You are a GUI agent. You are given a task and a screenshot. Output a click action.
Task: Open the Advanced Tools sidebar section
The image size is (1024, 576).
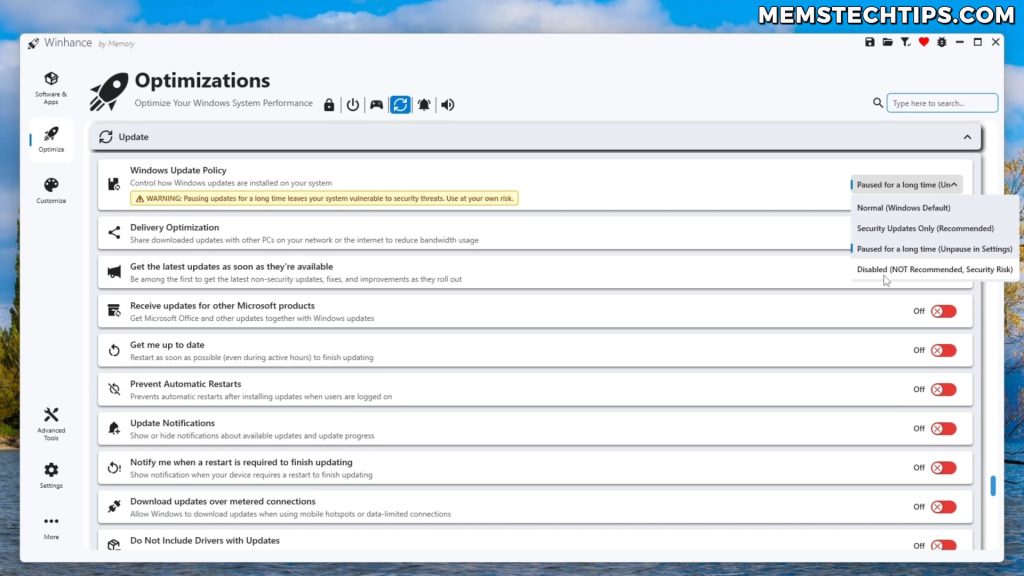(50, 424)
